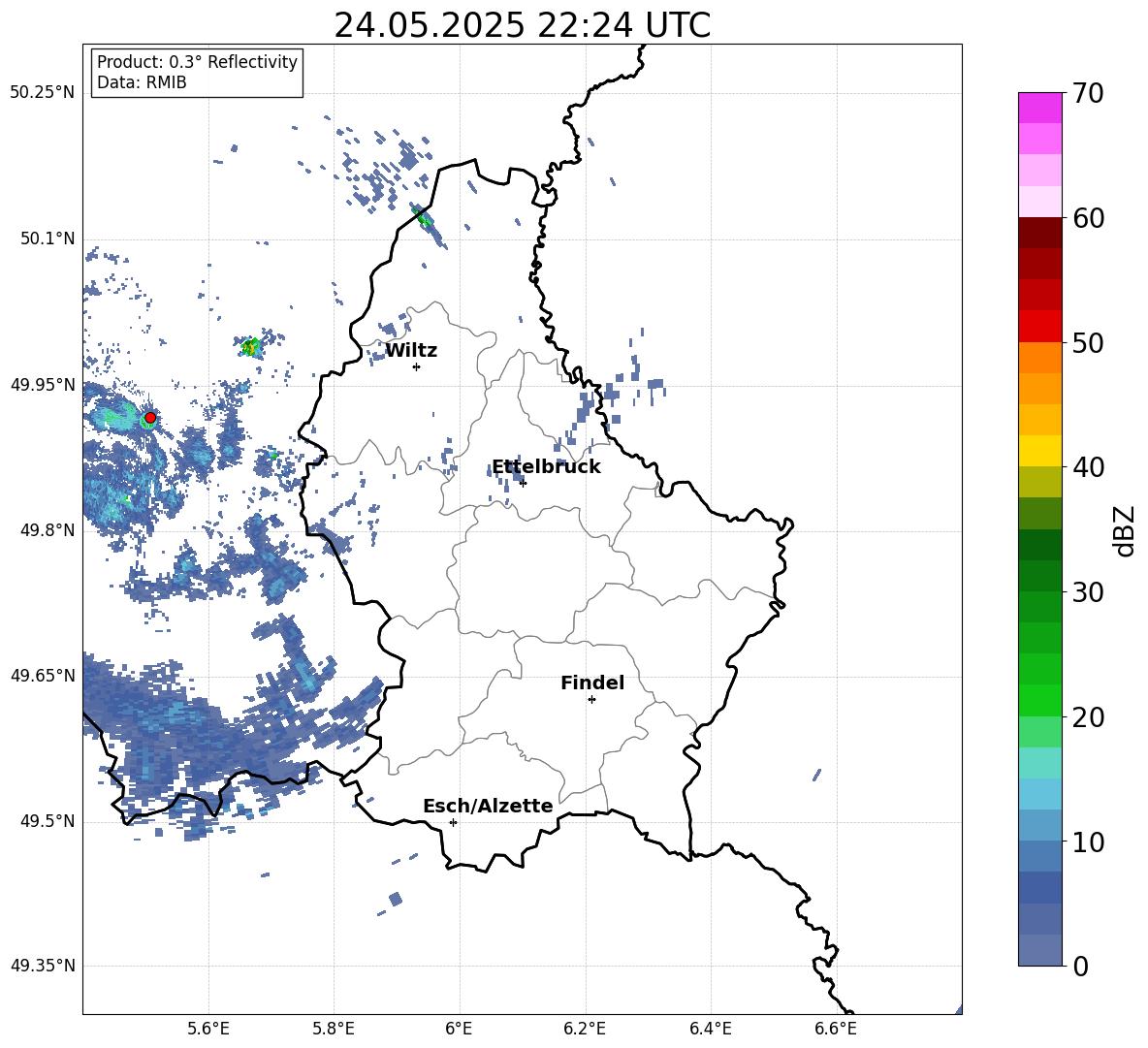Select the Ettelbruck city label
This screenshot has width=1148, height=1048.
[x=546, y=467]
